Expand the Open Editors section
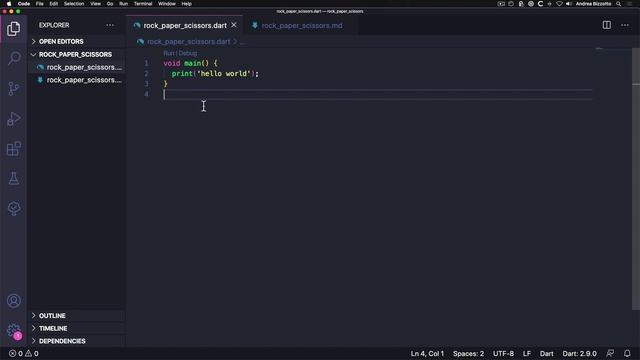640x360 pixels. [x=76, y=42]
